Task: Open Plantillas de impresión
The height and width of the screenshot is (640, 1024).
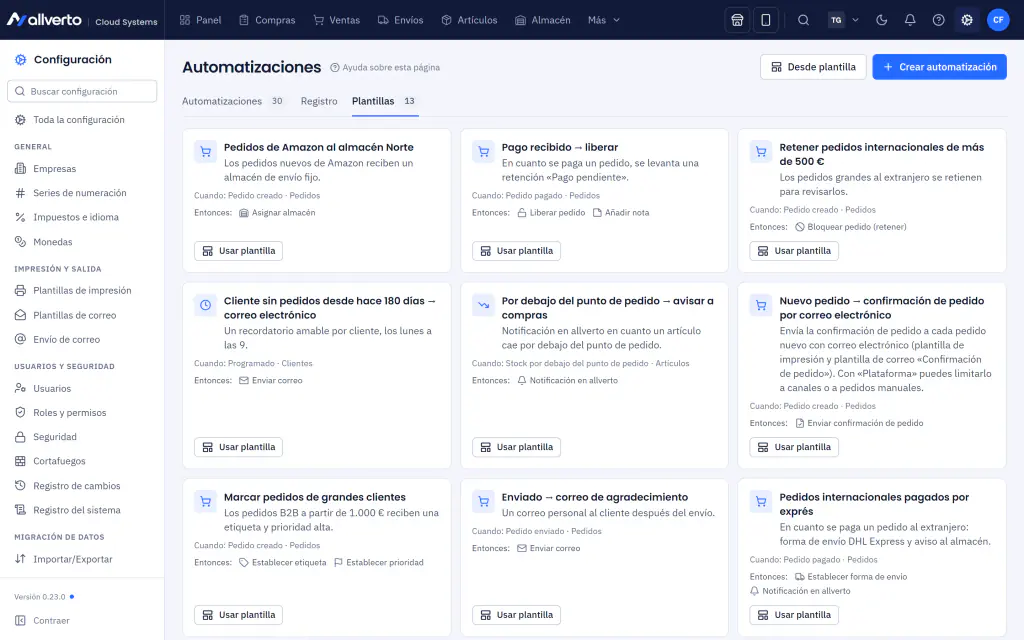Action: click(x=82, y=291)
